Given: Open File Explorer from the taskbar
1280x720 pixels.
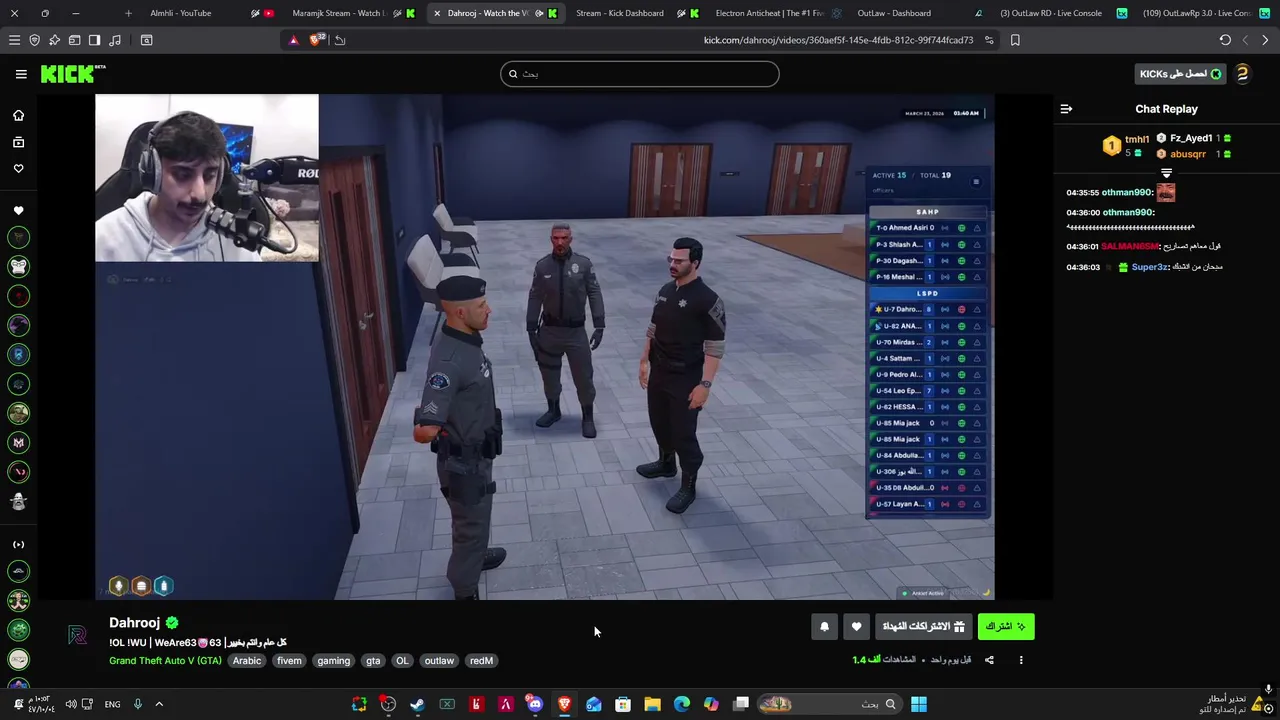Looking at the screenshot, I should coord(652,704).
